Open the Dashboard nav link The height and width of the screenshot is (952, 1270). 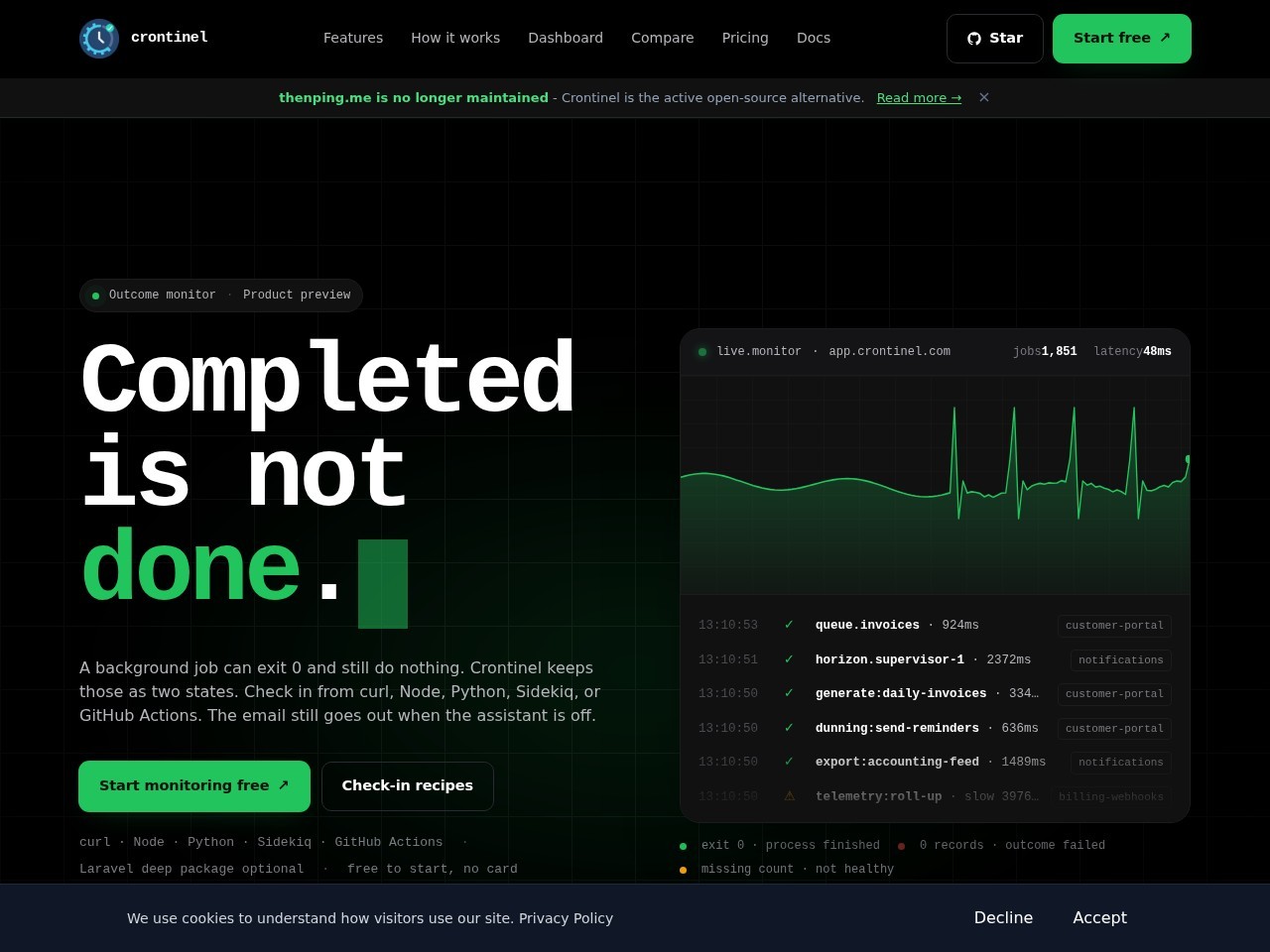click(x=566, y=38)
